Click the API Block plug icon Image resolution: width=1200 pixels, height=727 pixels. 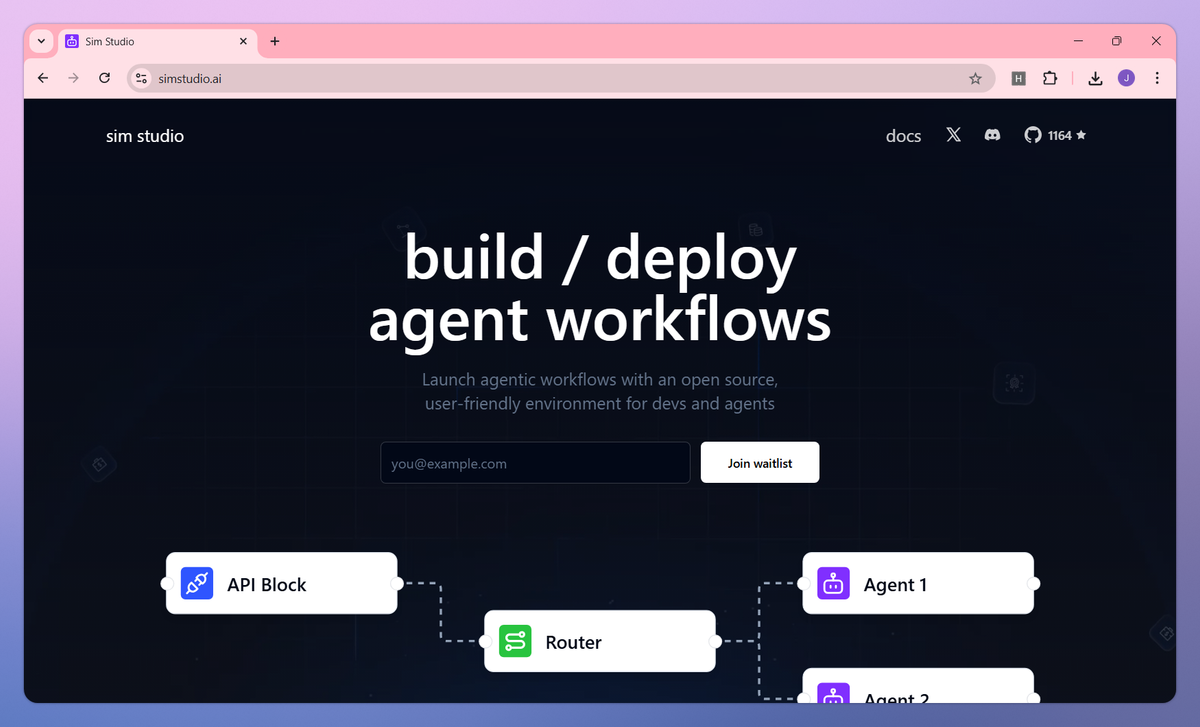coord(197,584)
